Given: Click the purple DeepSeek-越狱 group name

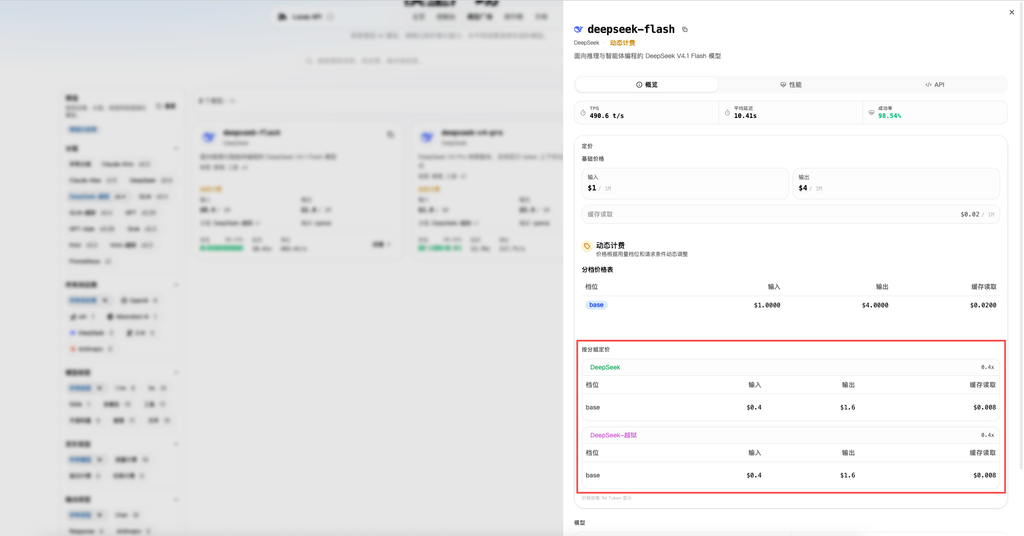Looking at the screenshot, I should coord(613,435).
